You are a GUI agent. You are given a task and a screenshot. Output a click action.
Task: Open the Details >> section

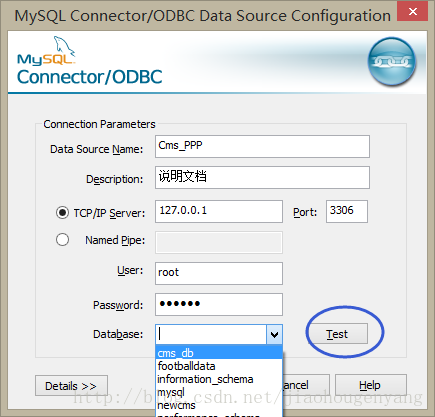coord(71,386)
